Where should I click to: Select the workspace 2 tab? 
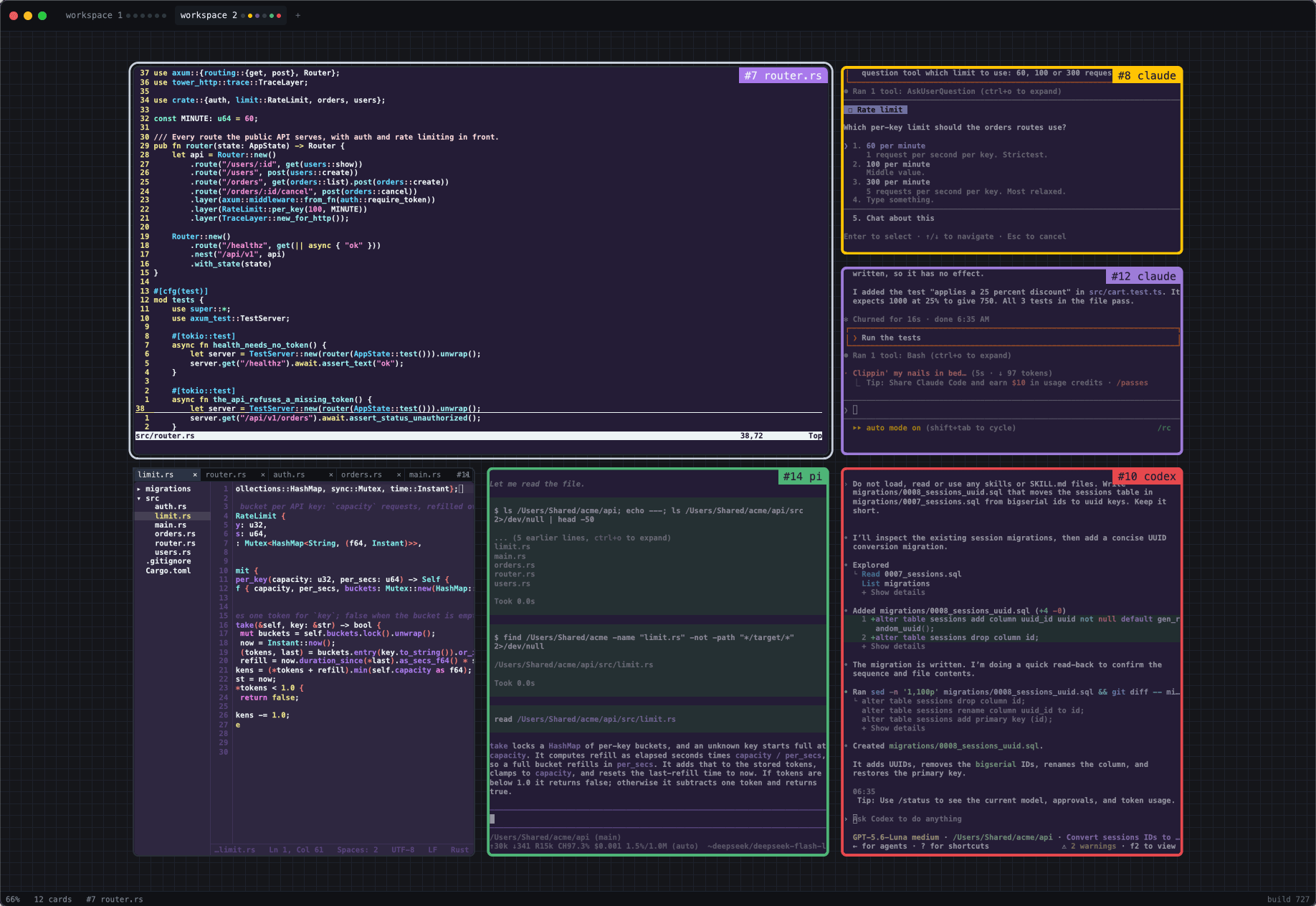click(230, 15)
